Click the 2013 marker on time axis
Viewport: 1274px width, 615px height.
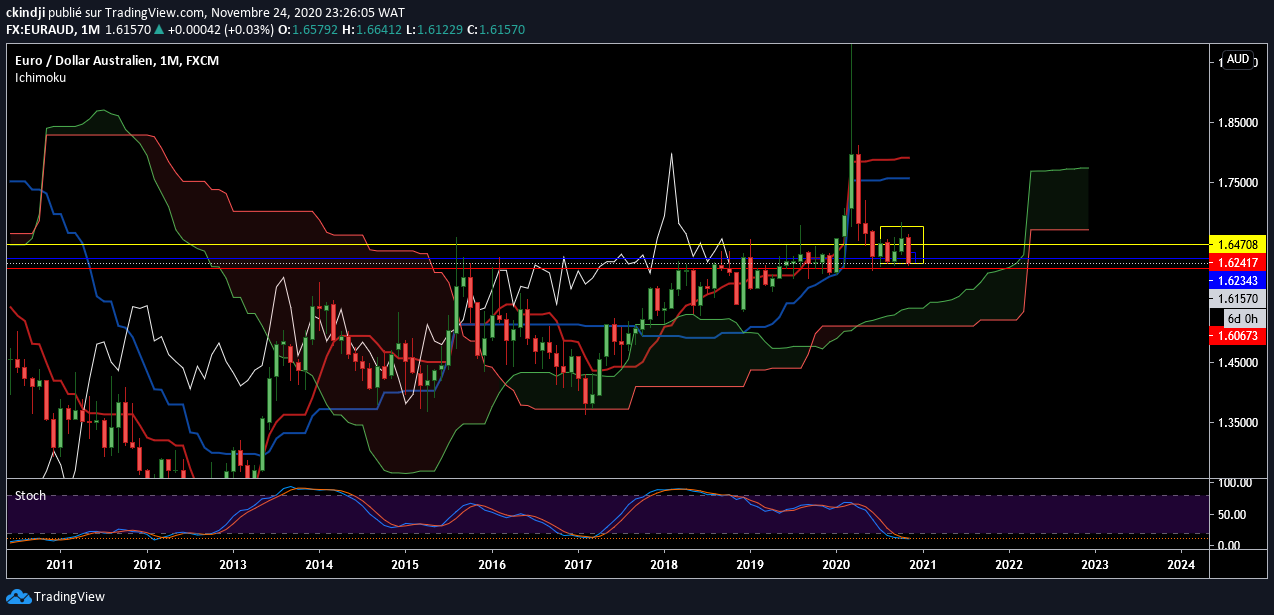[x=233, y=565]
